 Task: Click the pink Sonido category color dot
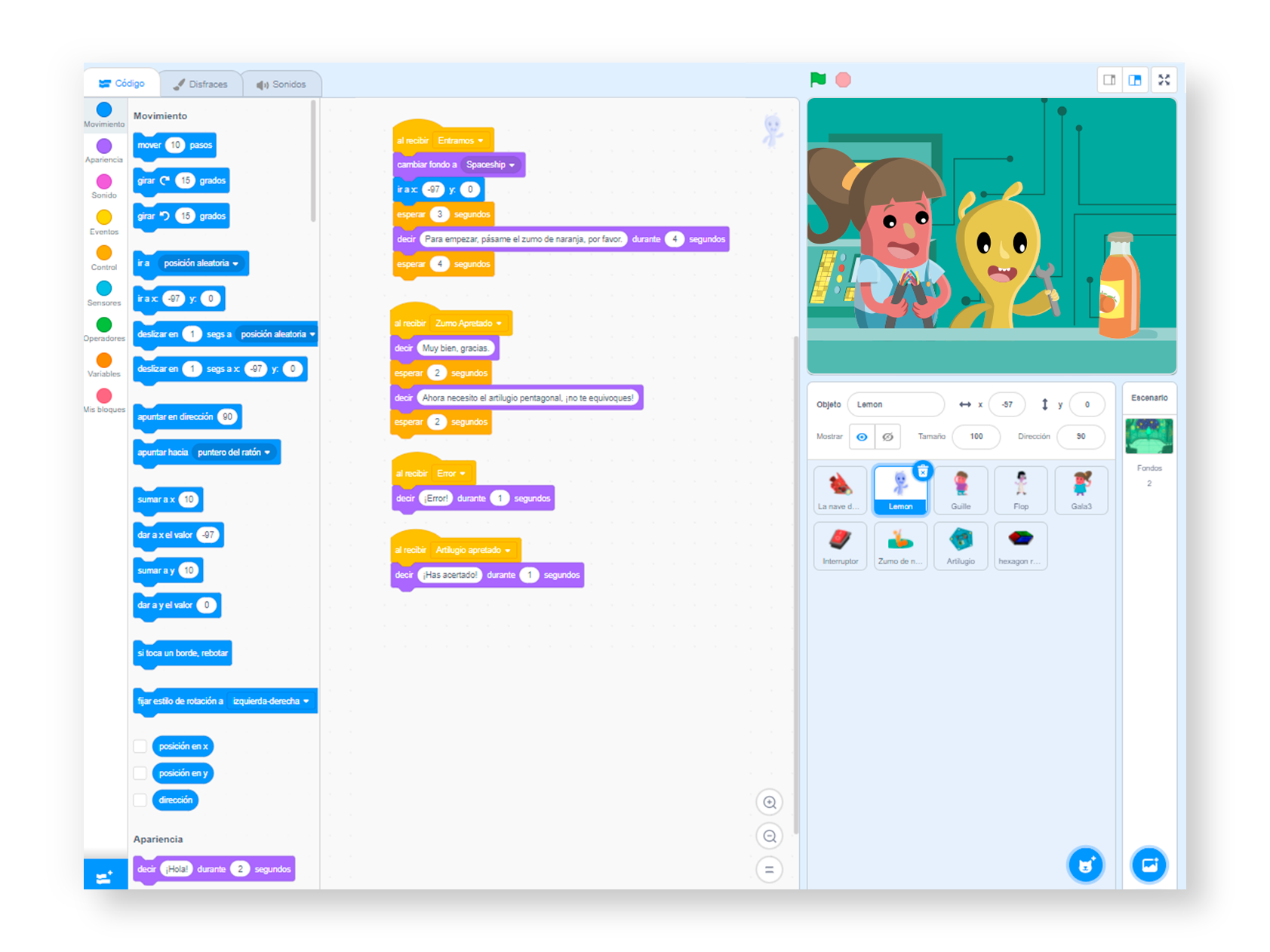[x=104, y=182]
